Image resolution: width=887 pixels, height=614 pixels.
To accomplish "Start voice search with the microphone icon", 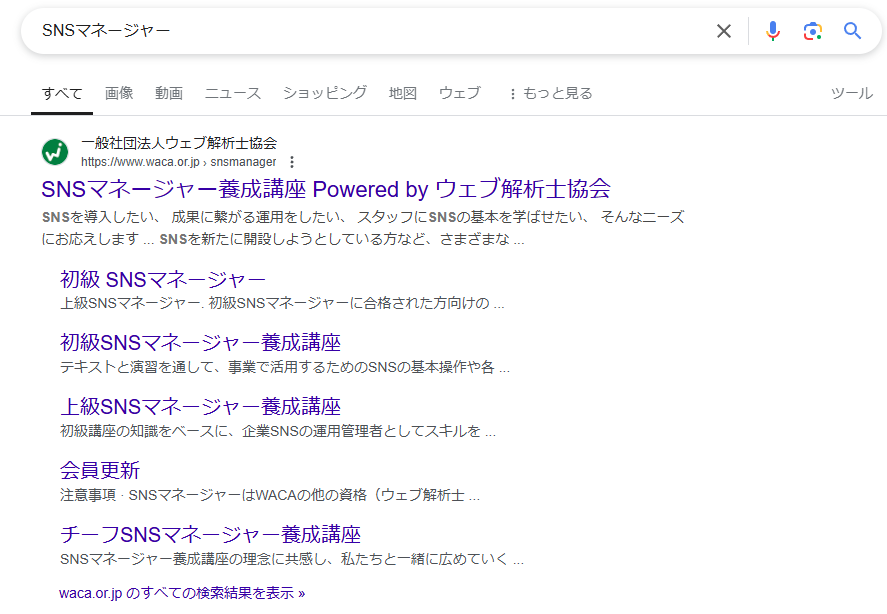I will (773, 31).
